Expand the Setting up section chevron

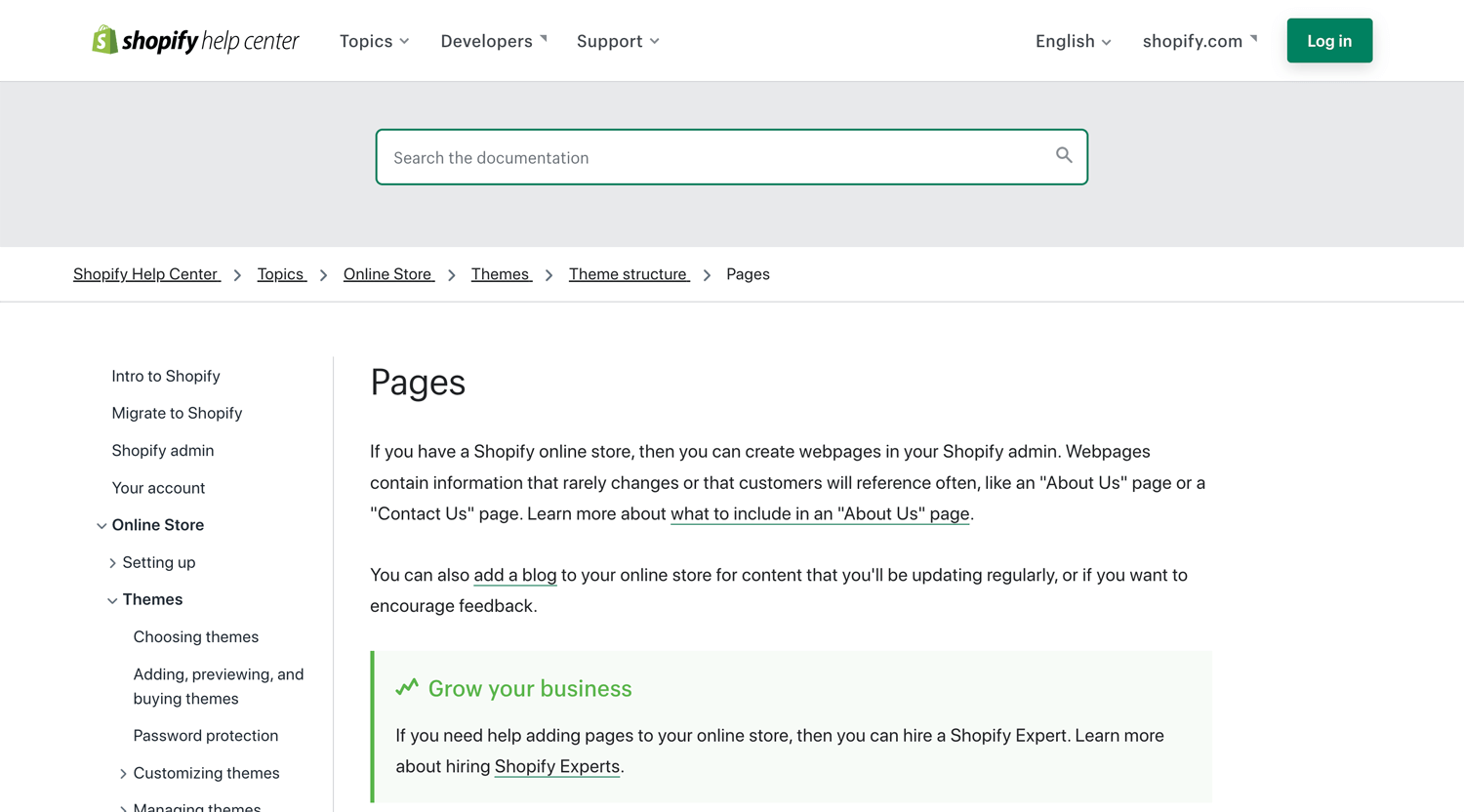(112, 563)
